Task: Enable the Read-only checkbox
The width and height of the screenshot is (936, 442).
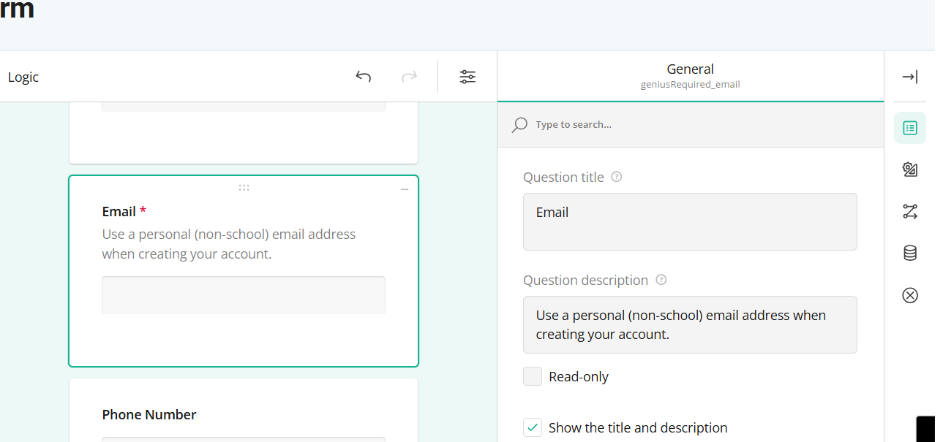Action: pos(532,377)
